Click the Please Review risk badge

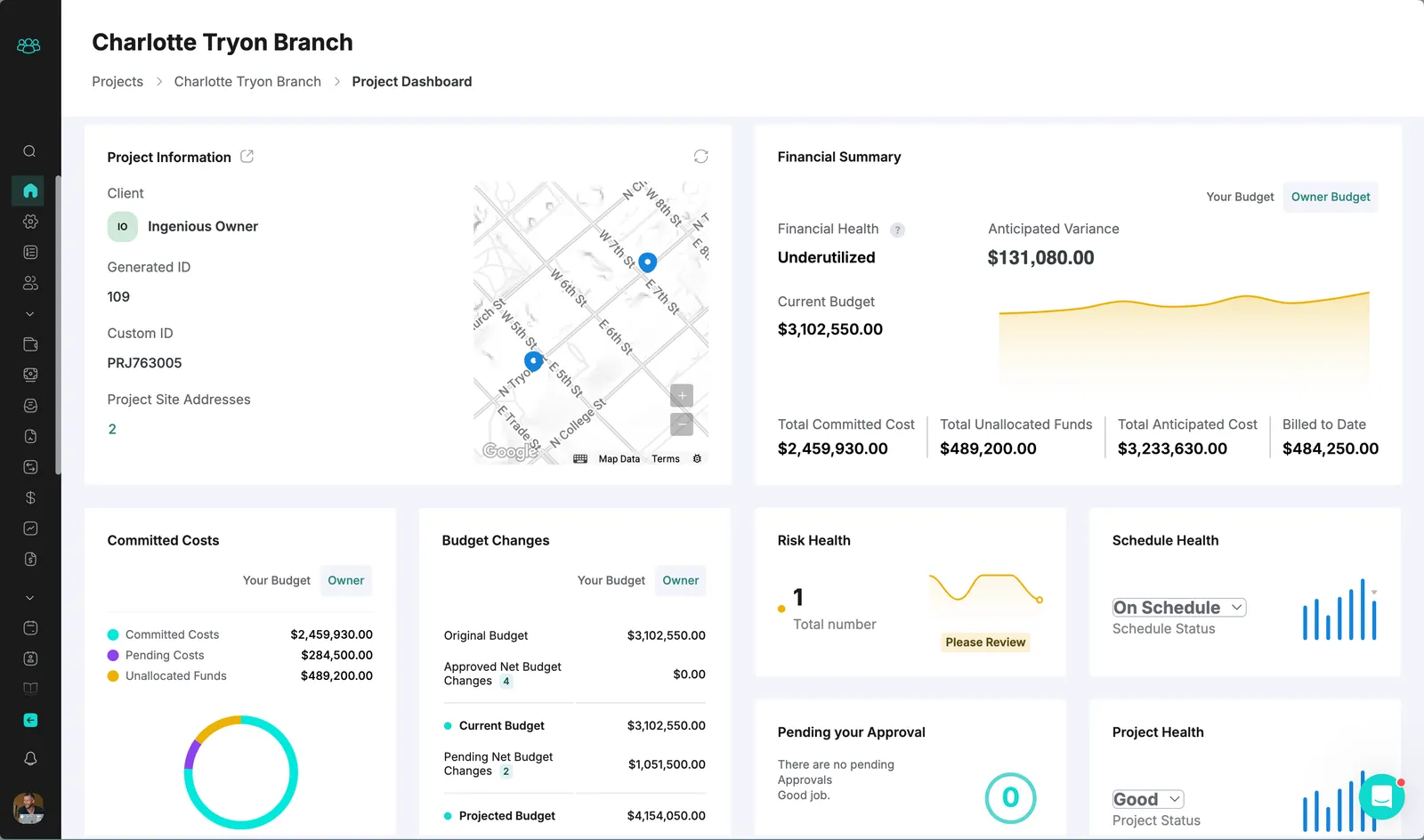tap(985, 642)
